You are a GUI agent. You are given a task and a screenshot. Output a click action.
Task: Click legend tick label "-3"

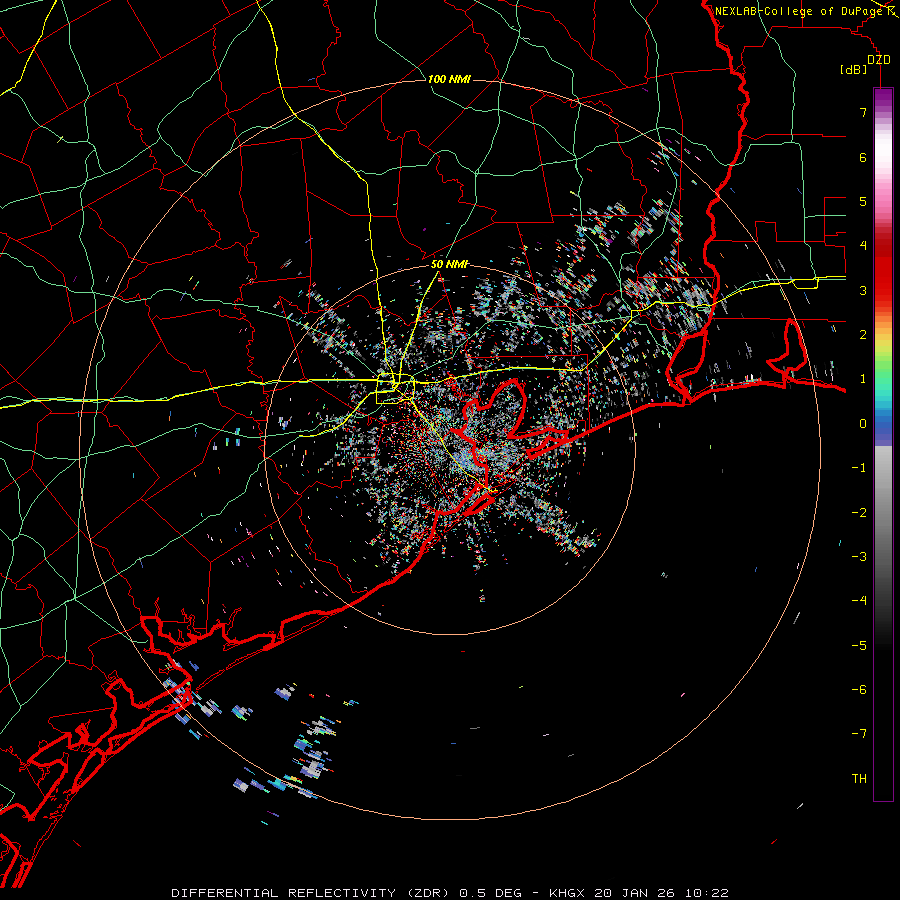859,557
